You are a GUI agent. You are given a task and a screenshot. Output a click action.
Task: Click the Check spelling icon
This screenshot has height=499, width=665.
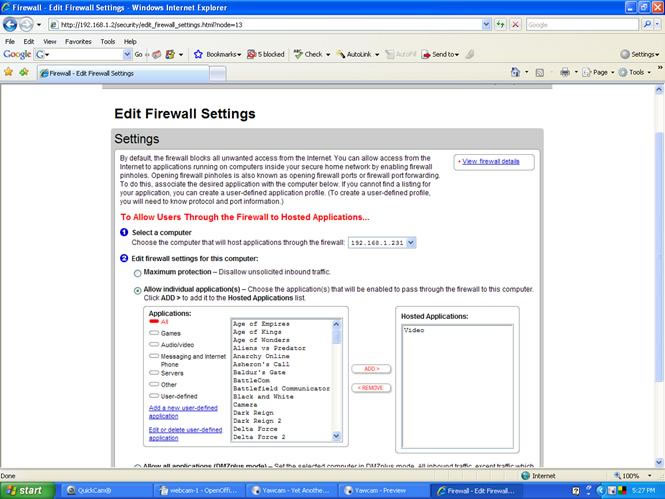(298, 54)
